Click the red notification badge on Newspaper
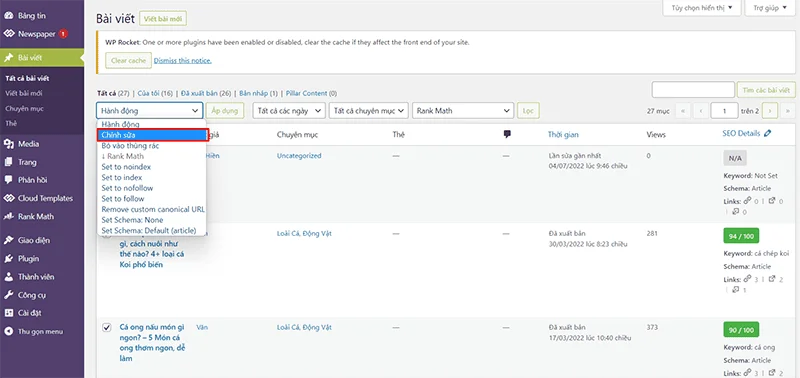Screen dimensions: 800x378 (63, 34)
